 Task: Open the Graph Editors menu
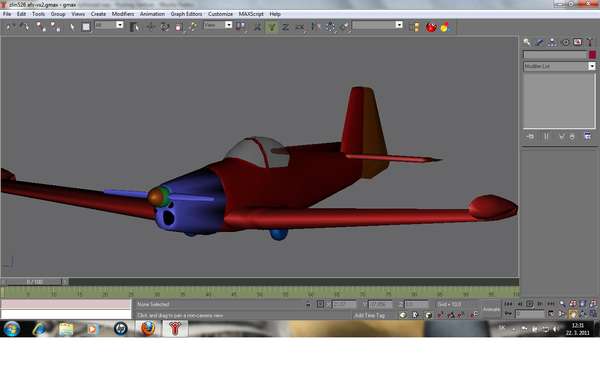(x=186, y=14)
